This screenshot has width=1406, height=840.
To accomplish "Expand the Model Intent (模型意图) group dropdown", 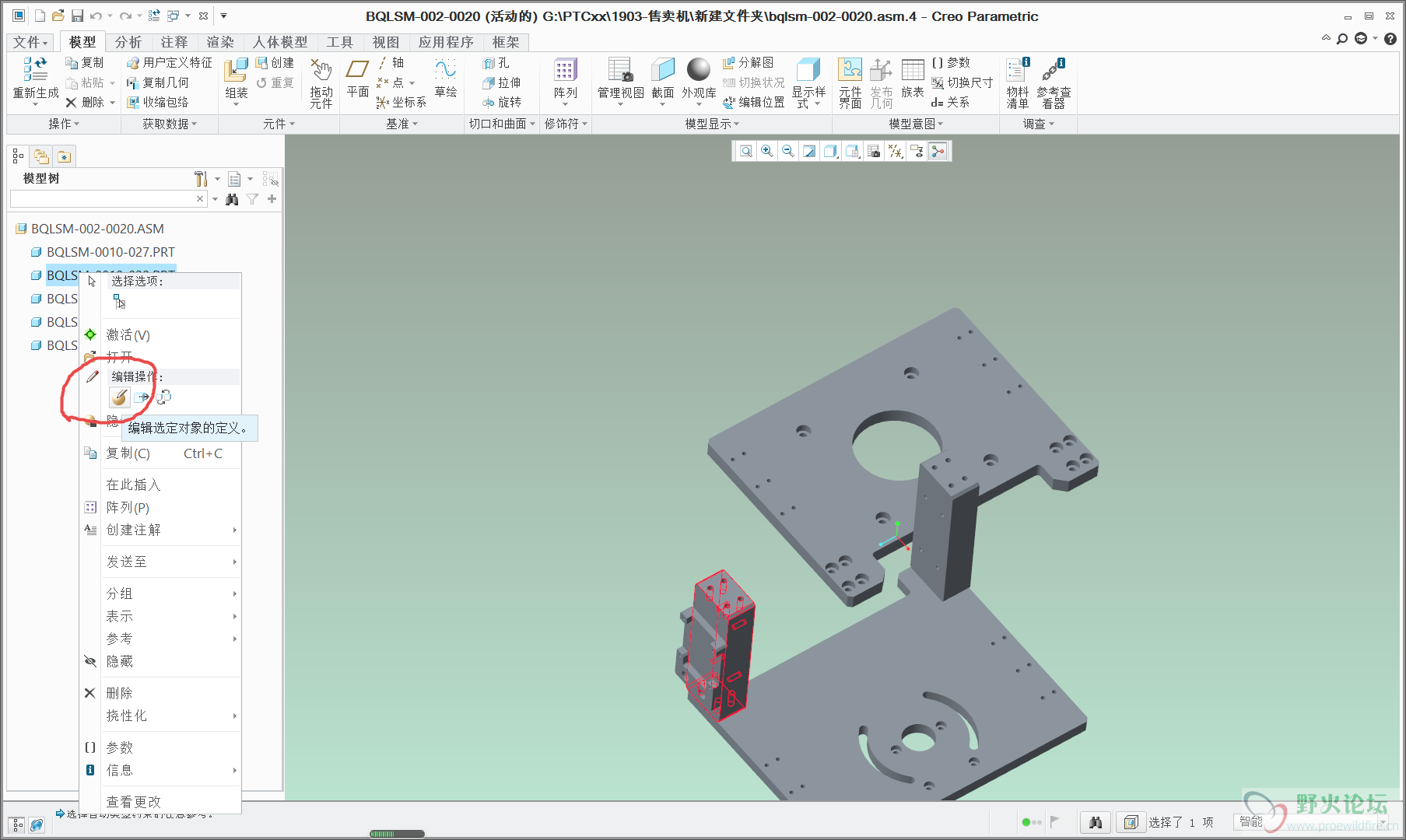I will [x=916, y=124].
